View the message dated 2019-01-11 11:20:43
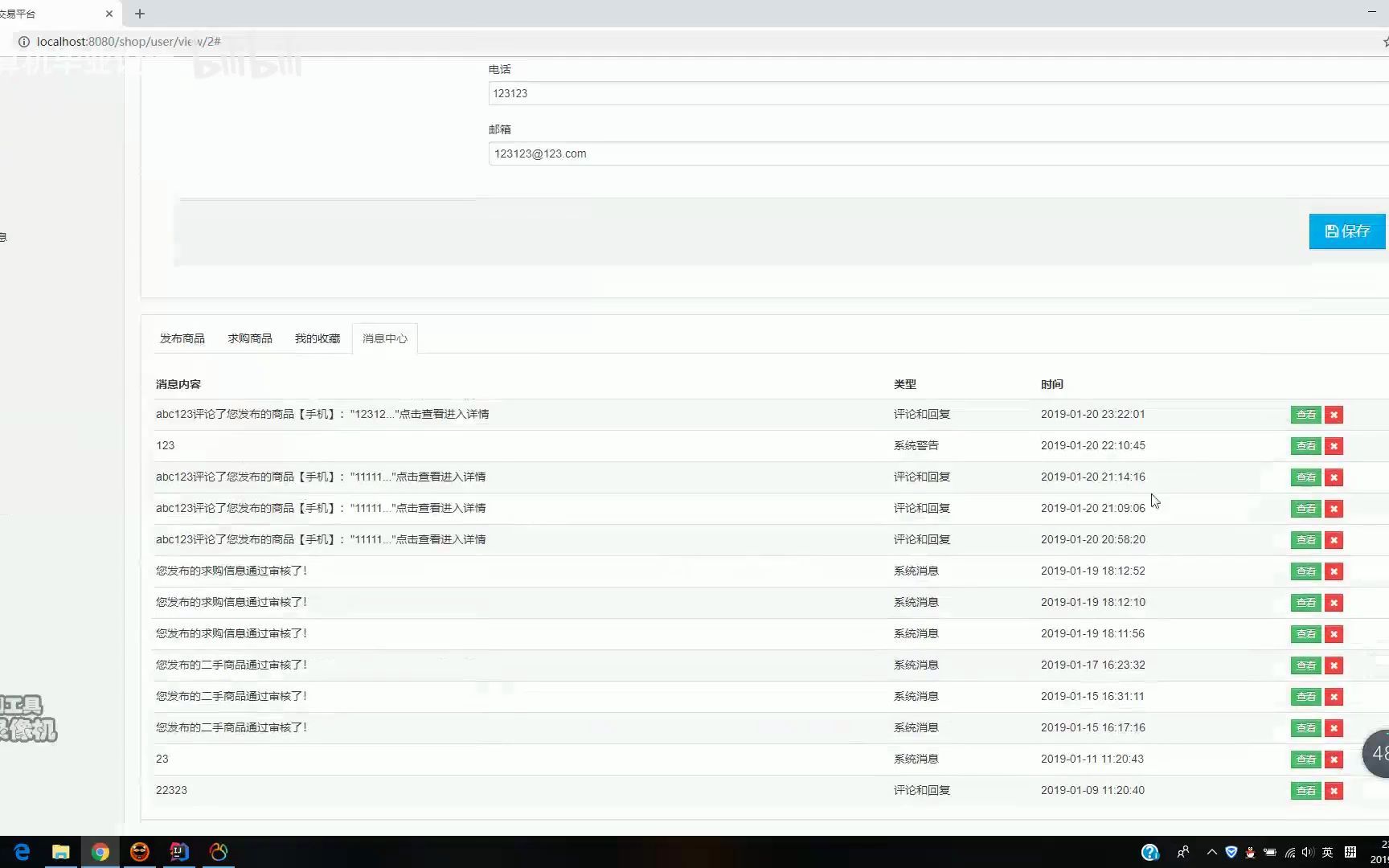 click(x=1306, y=759)
